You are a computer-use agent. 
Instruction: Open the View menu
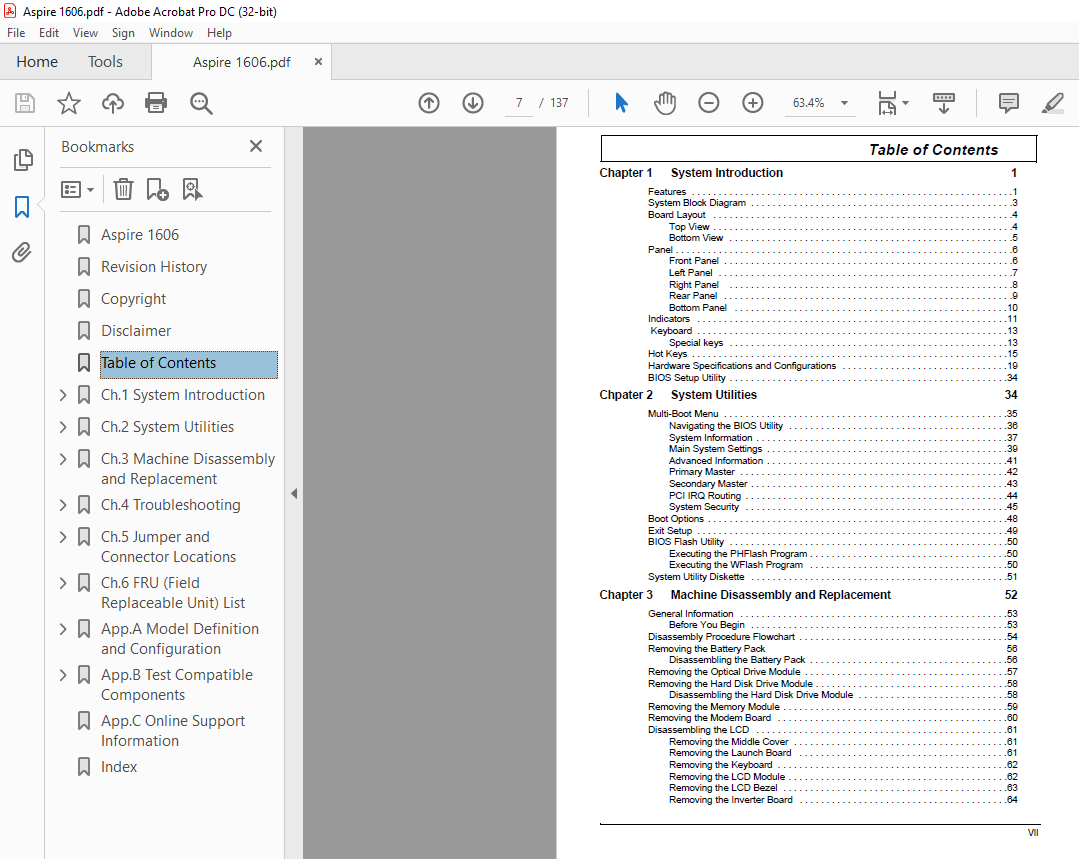click(85, 33)
